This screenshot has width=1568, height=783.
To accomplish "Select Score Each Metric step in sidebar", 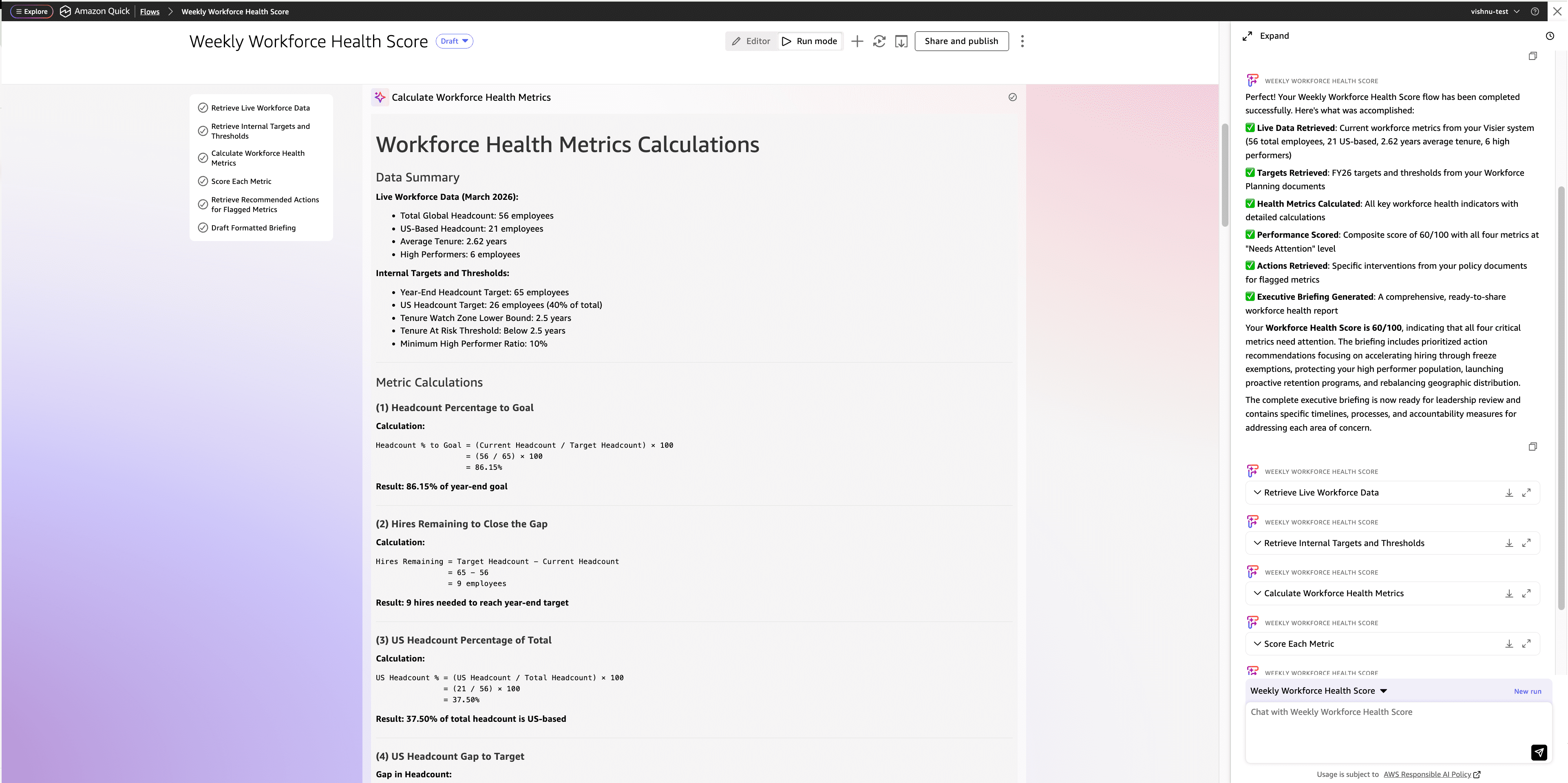I will (x=241, y=181).
